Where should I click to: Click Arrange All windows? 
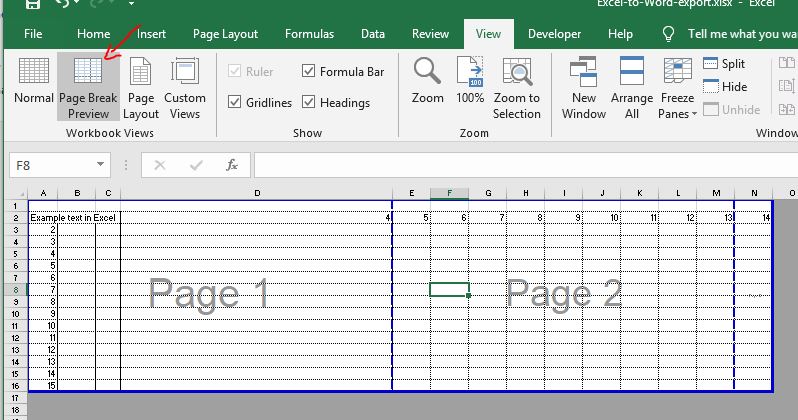coord(632,88)
